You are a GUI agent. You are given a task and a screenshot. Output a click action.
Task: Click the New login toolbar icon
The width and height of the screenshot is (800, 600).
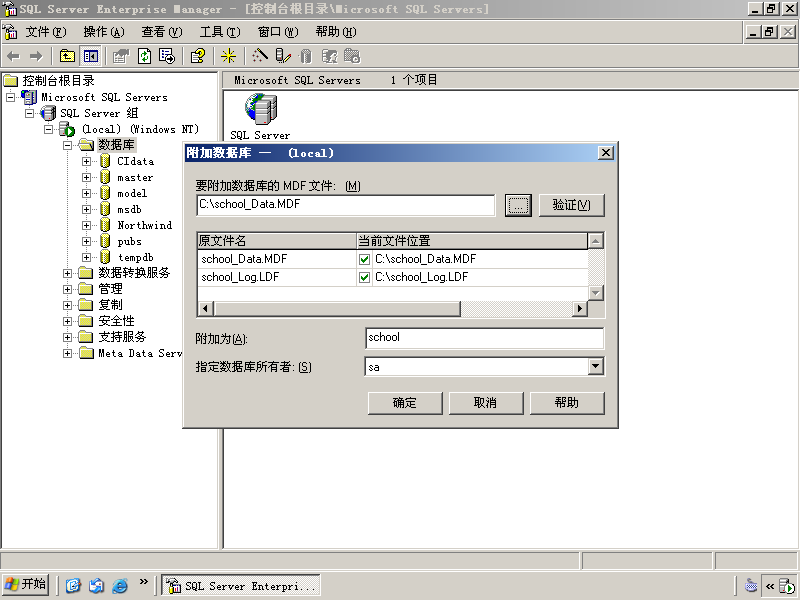coord(329,56)
